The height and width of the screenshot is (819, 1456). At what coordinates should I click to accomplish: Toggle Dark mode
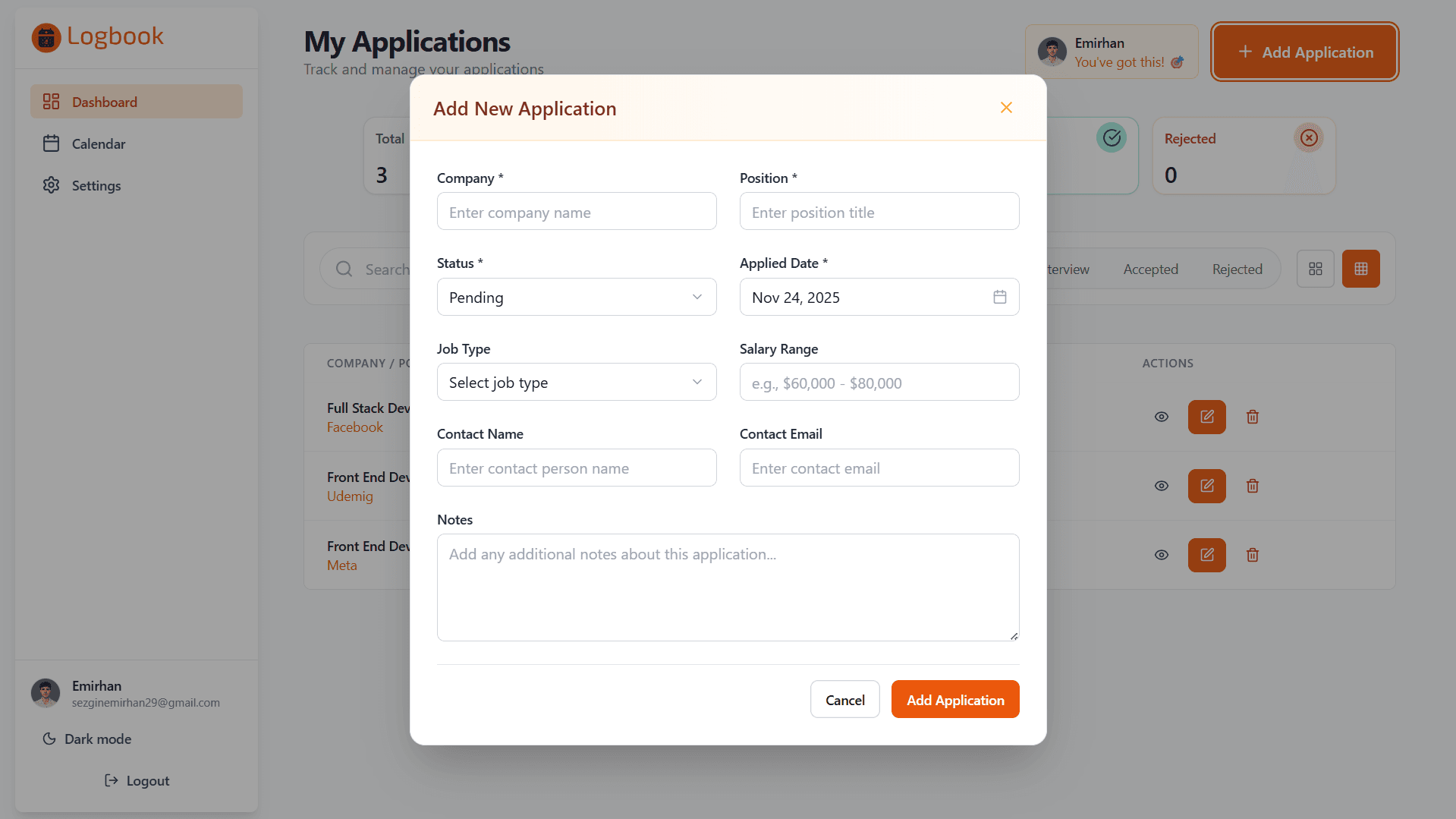click(x=87, y=739)
